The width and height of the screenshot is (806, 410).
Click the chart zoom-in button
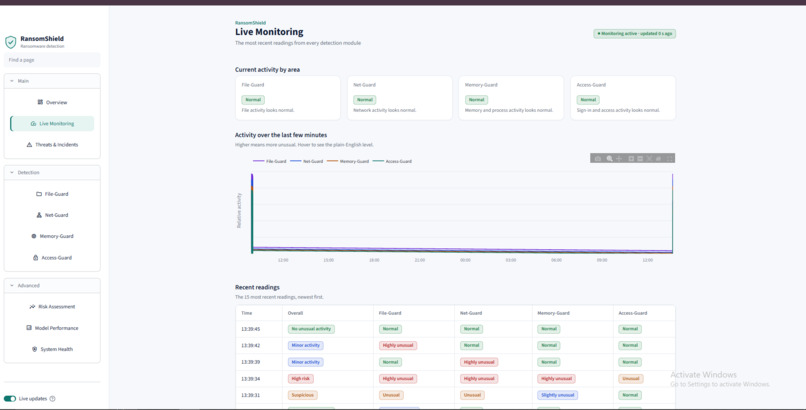point(631,158)
